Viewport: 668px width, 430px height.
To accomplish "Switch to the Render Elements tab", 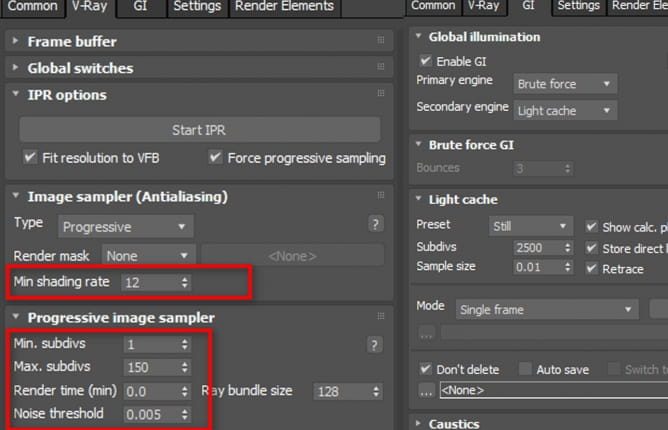I will [284, 7].
